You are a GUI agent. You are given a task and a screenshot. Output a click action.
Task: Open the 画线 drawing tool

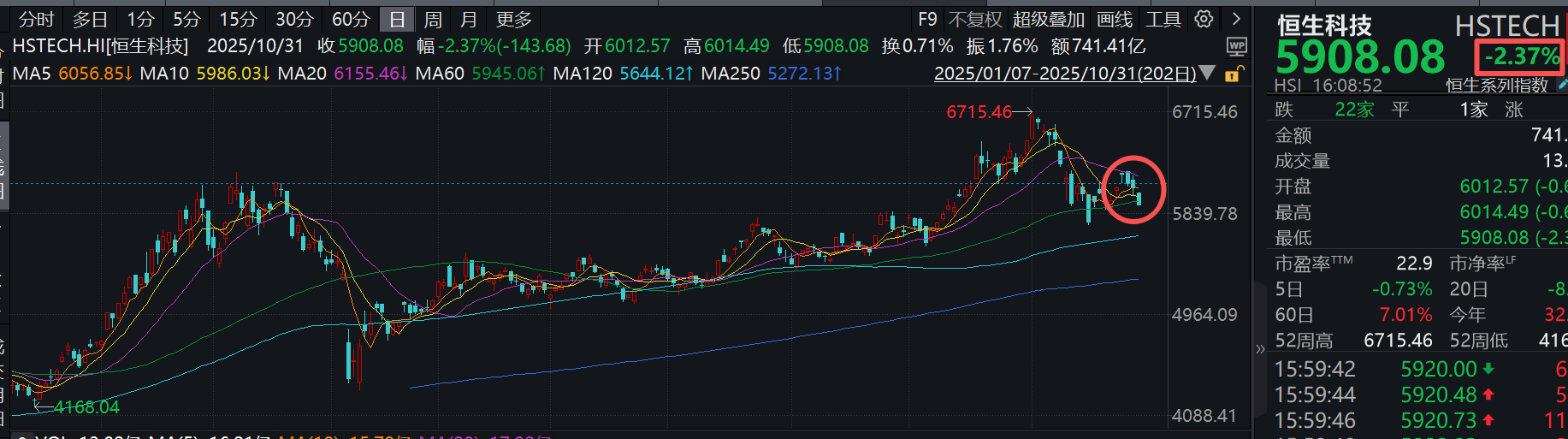click(x=1115, y=19)
